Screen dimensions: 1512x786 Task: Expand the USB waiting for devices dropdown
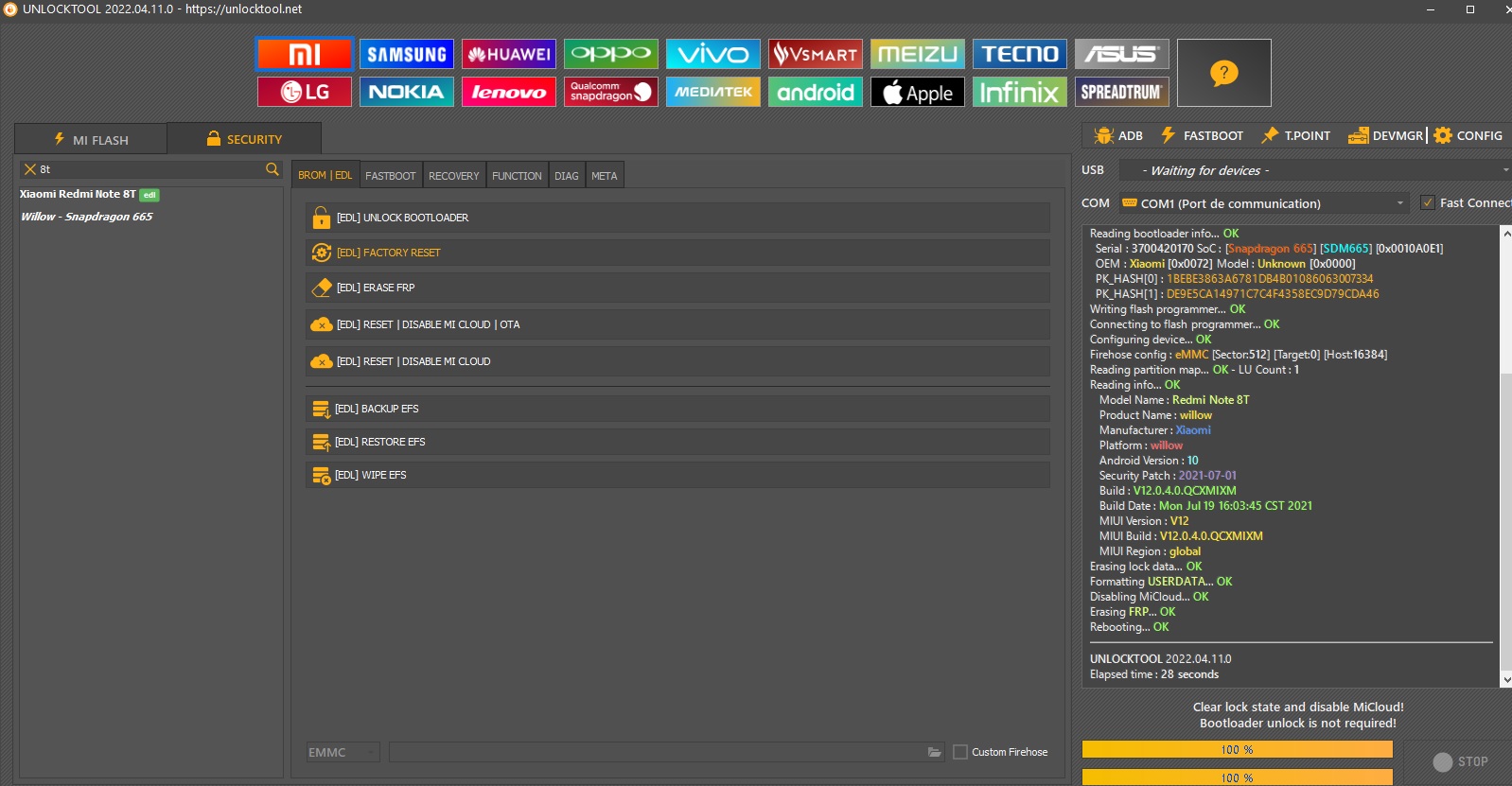pyautogui.click(x=1315, y=170)
